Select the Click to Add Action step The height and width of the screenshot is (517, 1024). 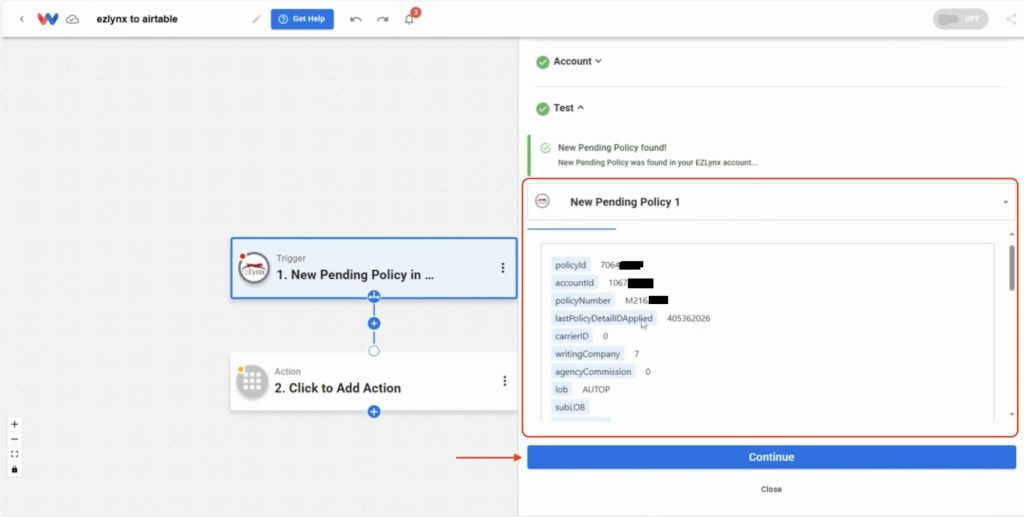[x=374, y=381]
